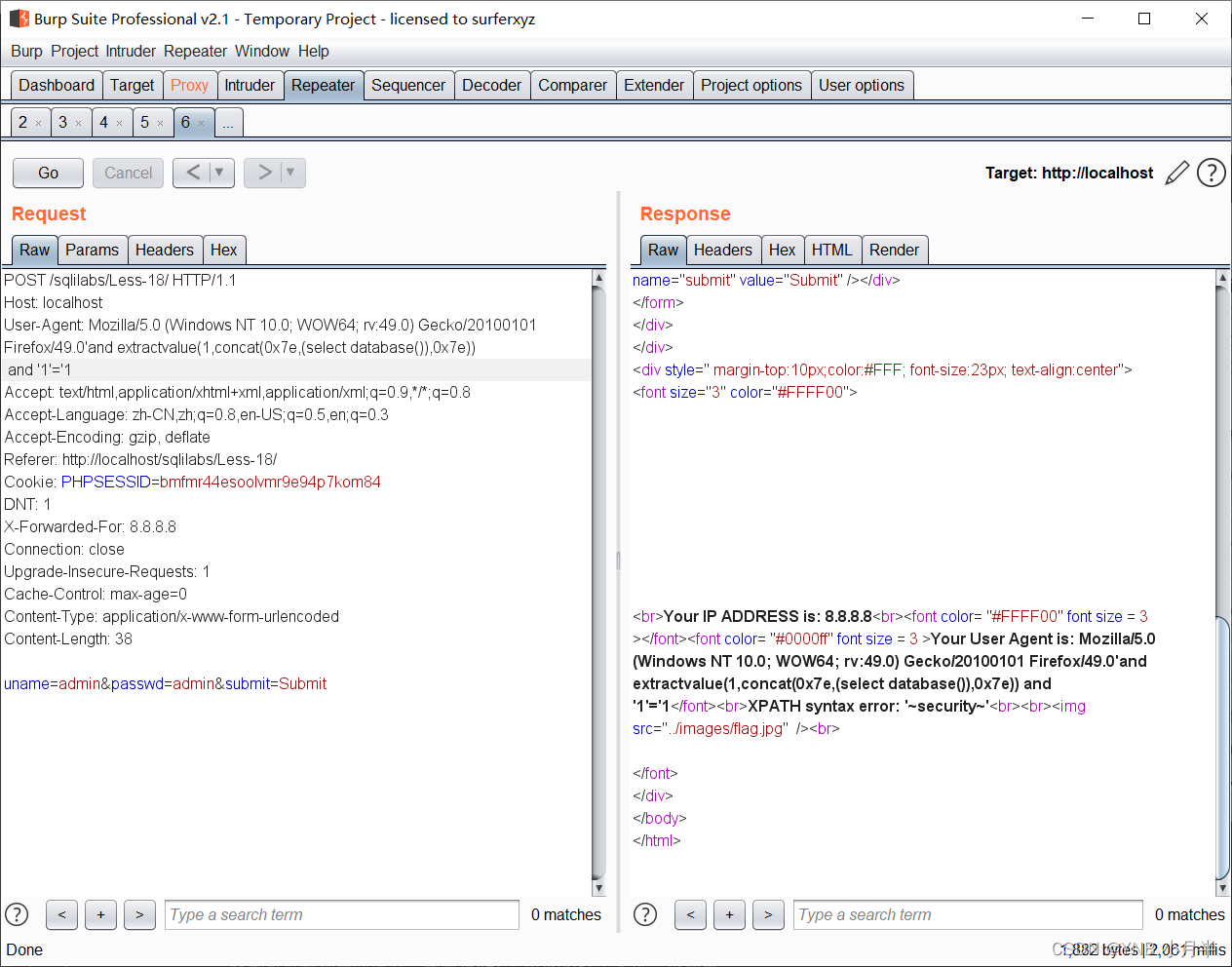Switch to the Comparer tab
1232x967 pixels.
pos(572,85)
